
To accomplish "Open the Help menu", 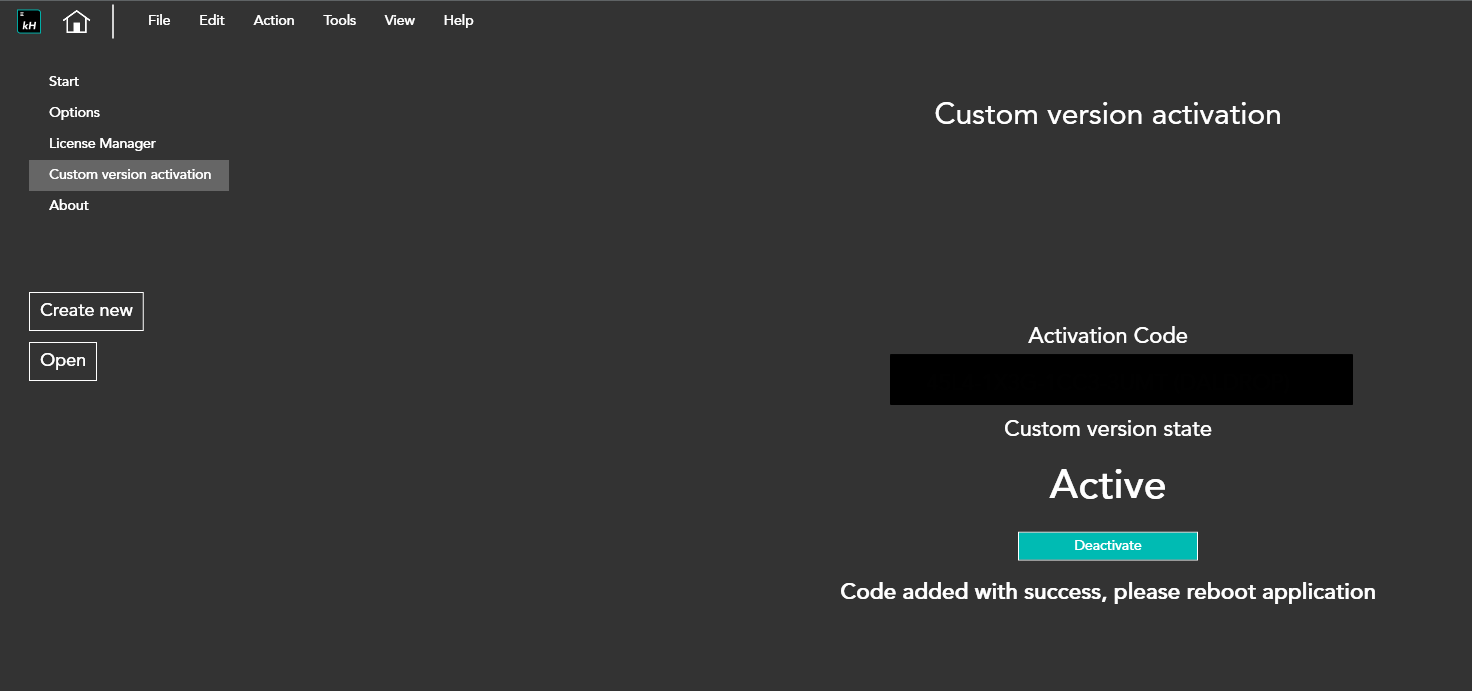I will [458, 20].
